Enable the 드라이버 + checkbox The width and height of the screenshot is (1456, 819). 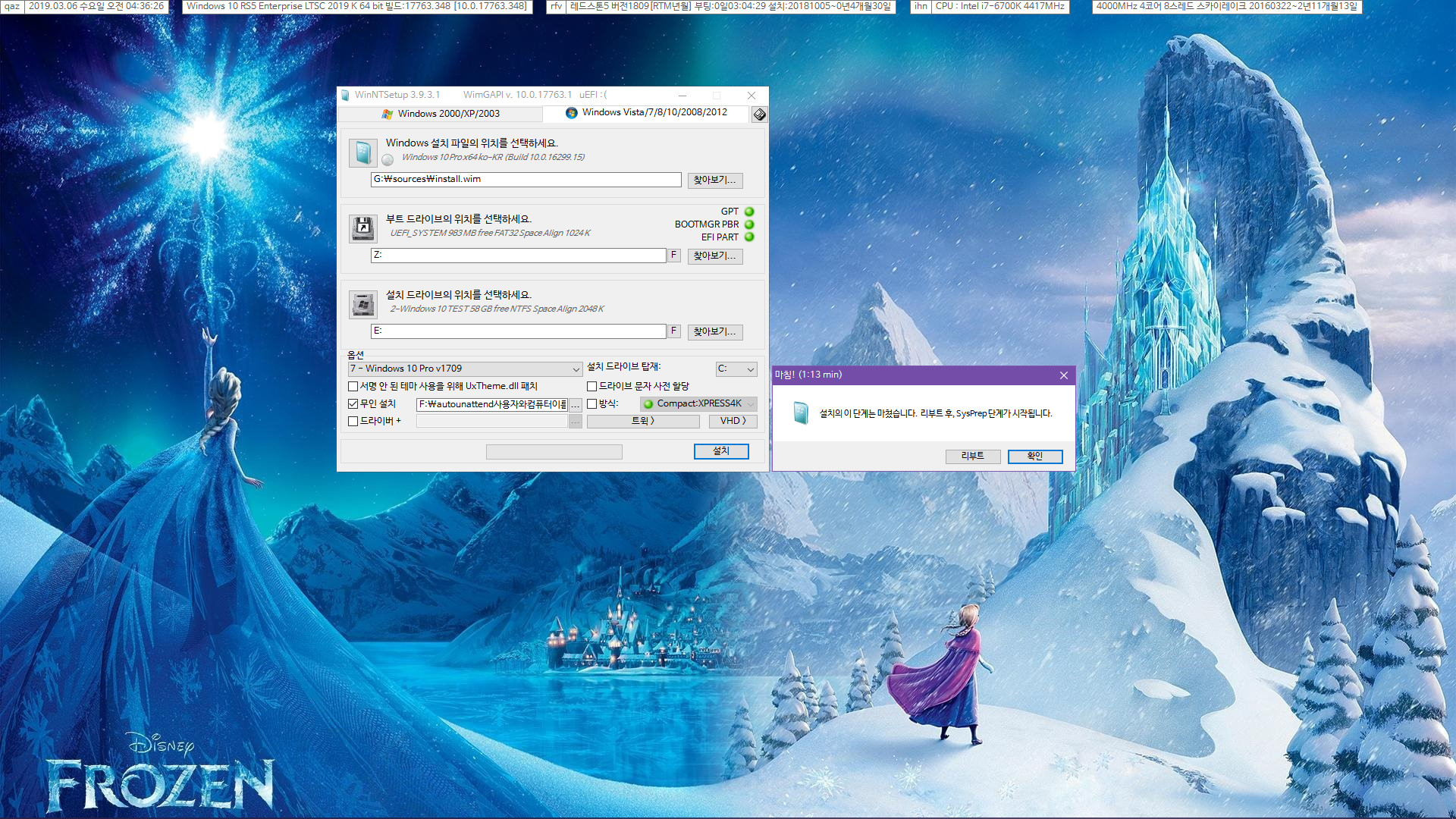click(x=353, y=421)
